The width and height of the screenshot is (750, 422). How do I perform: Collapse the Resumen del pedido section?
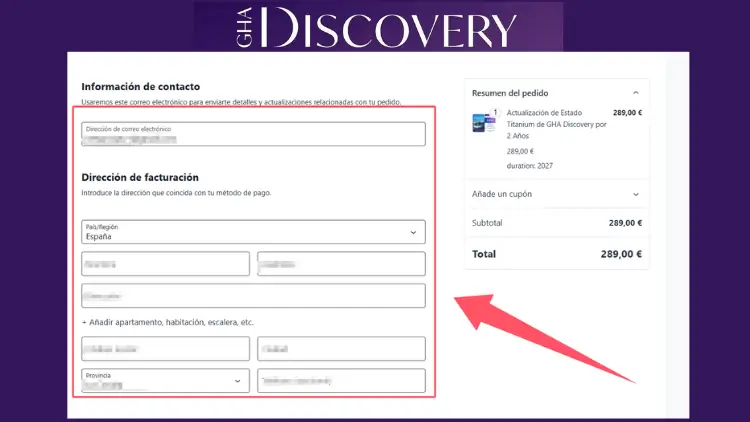pos(636,93)
